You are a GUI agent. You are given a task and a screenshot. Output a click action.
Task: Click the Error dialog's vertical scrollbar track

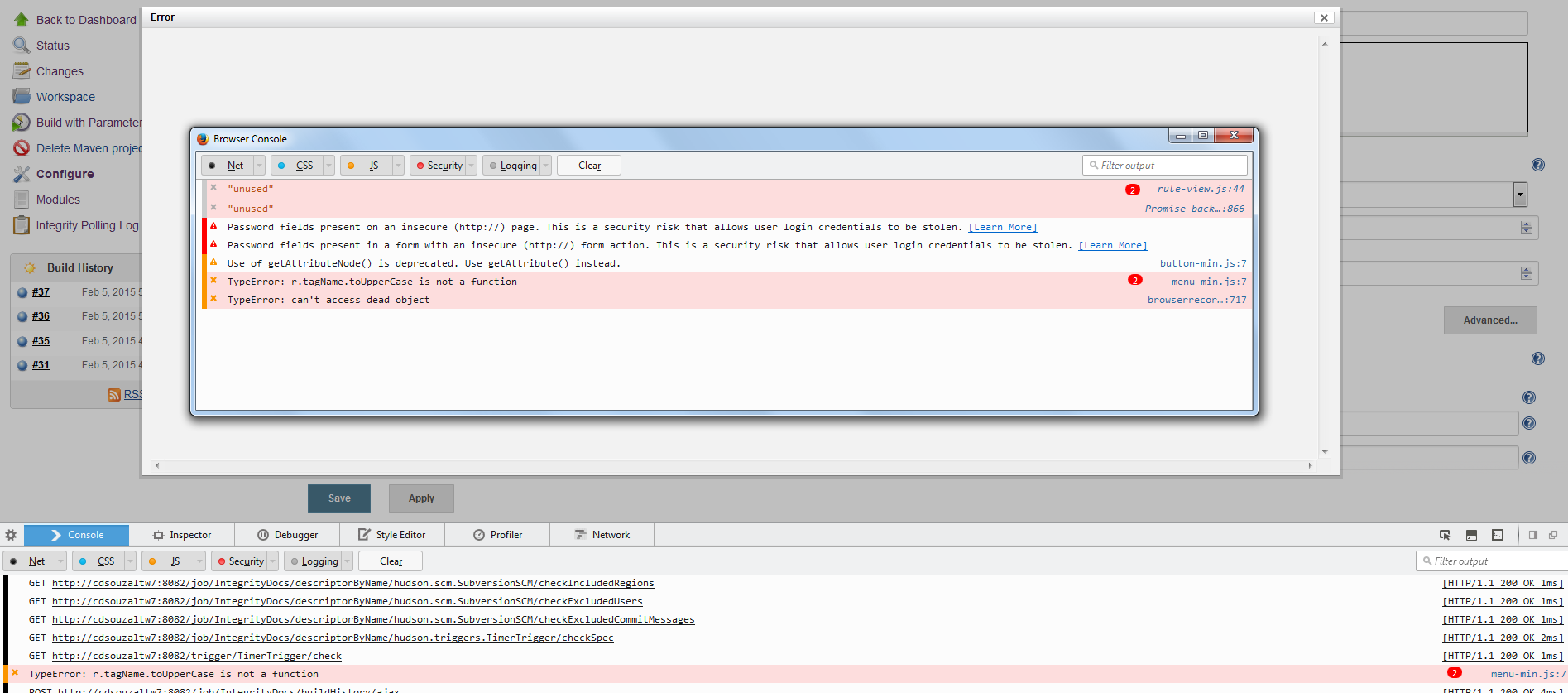(x=1325, y=248)
